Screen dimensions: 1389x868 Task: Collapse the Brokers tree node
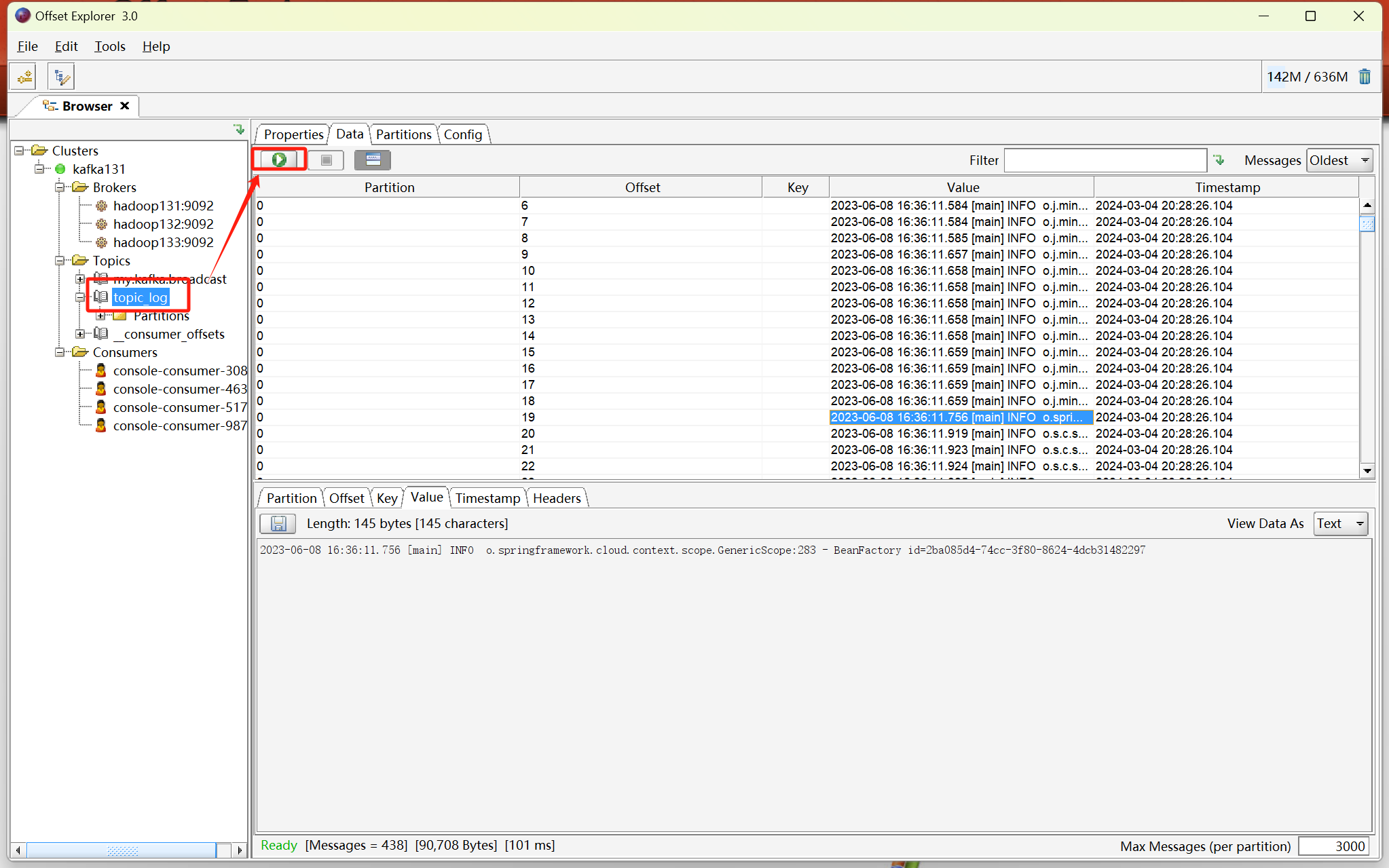(x=60, y=187)
